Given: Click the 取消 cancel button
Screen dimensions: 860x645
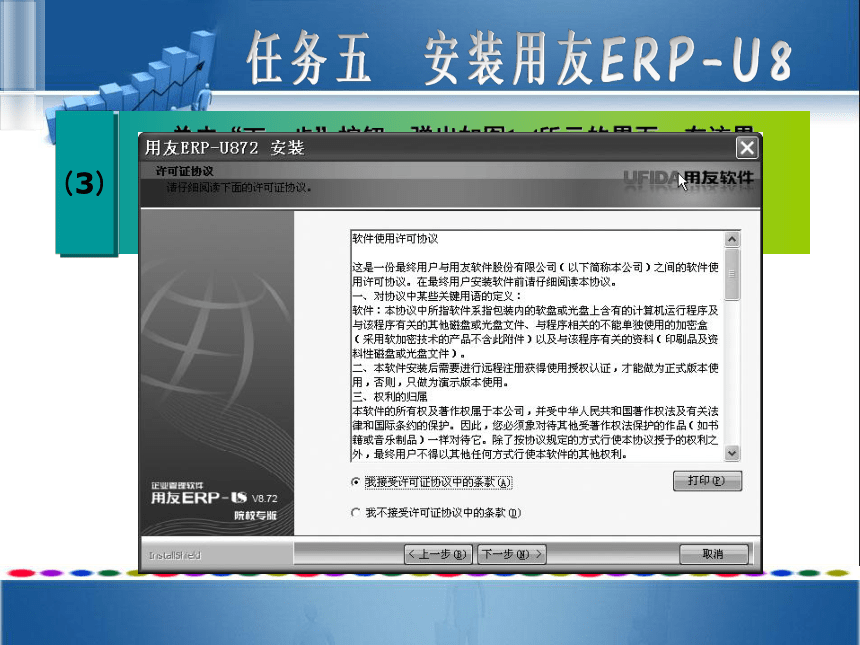Looking at the screenshot, I should [714, 555].
